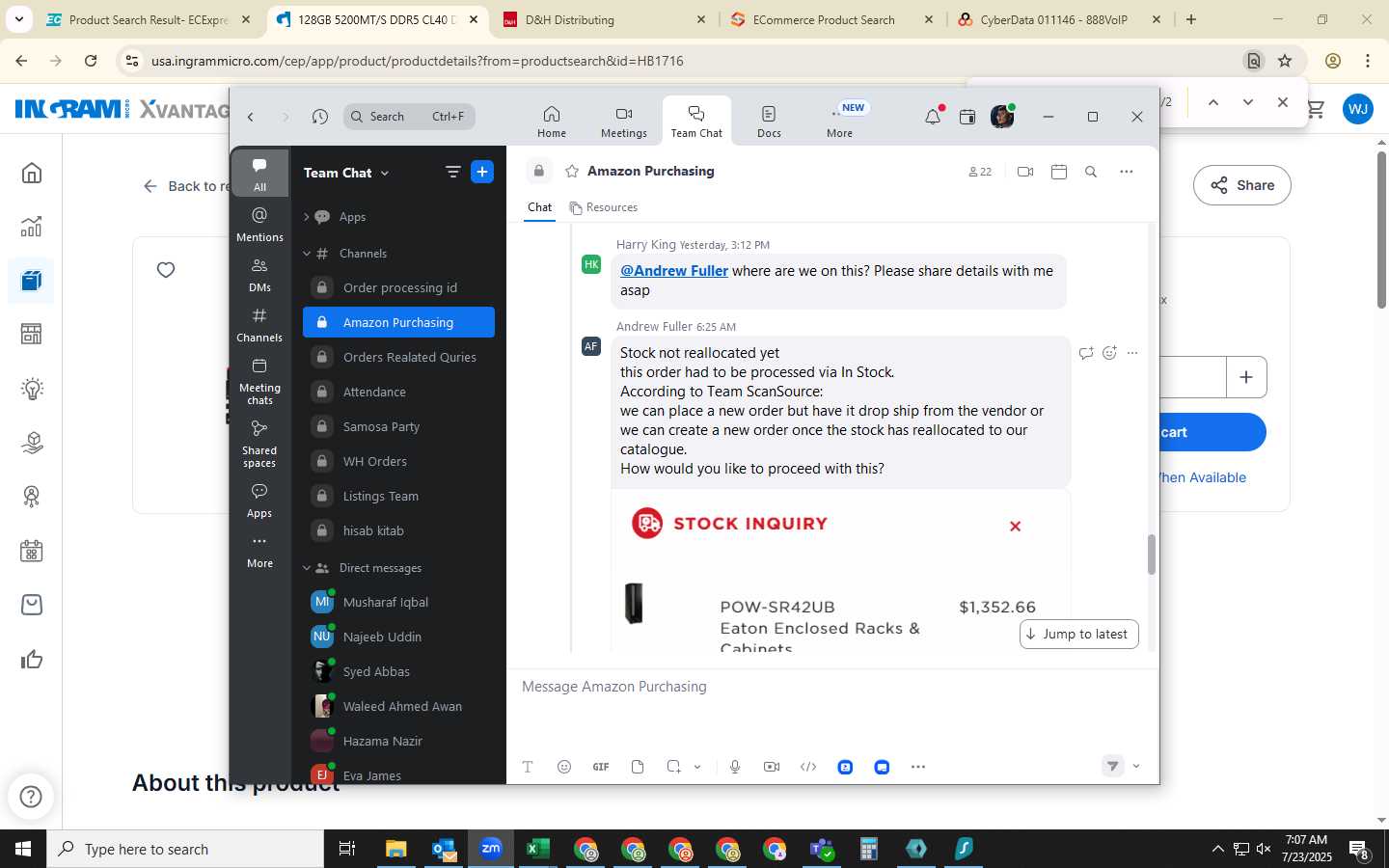Search within Amazon Purchasing chat
1389x868 pixels.
pyautogui.click(x=1091, y=172)
